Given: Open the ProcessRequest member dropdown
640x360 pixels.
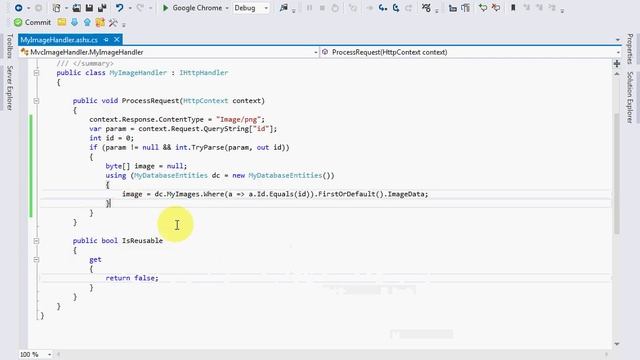Looking at the screenshot, I should (618, 52).
